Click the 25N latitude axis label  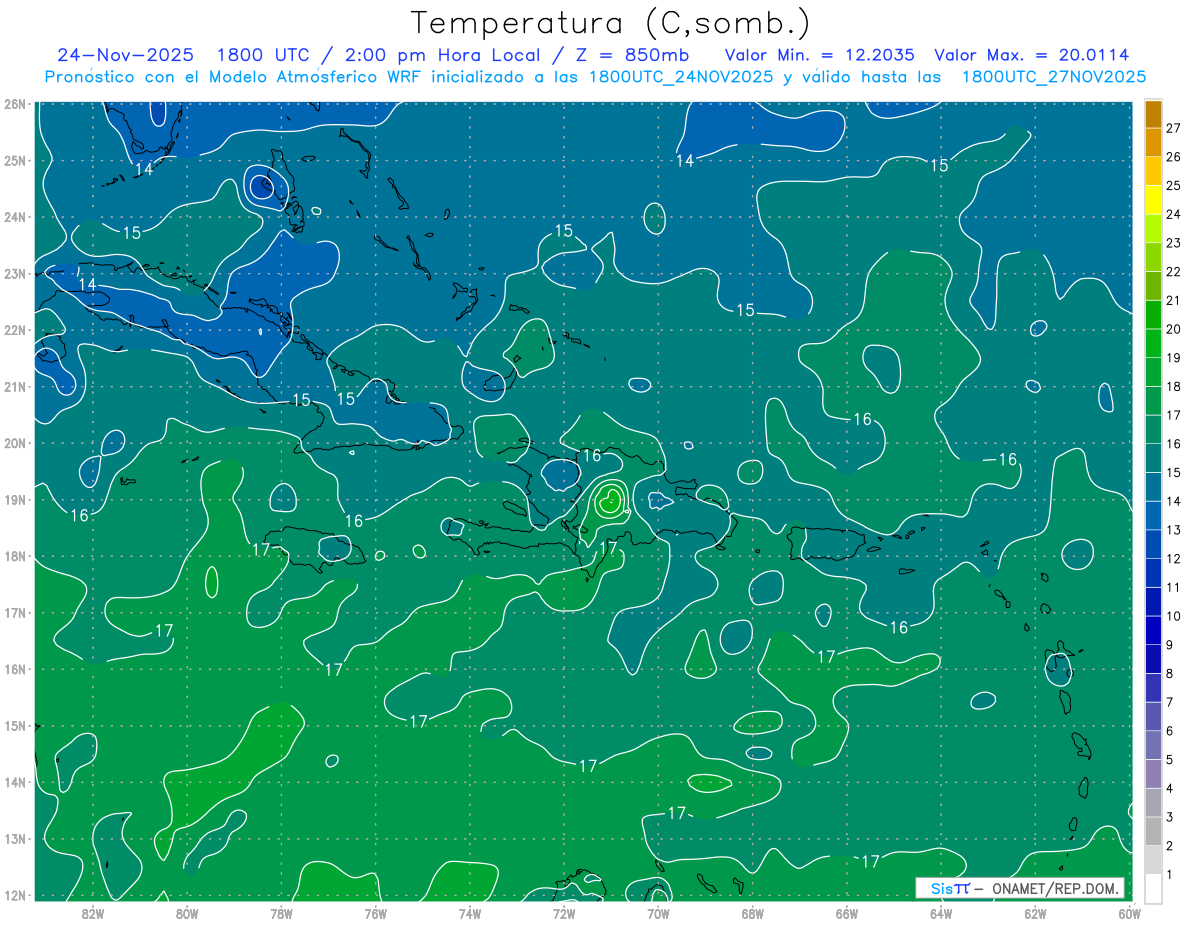tap(14, 160)
